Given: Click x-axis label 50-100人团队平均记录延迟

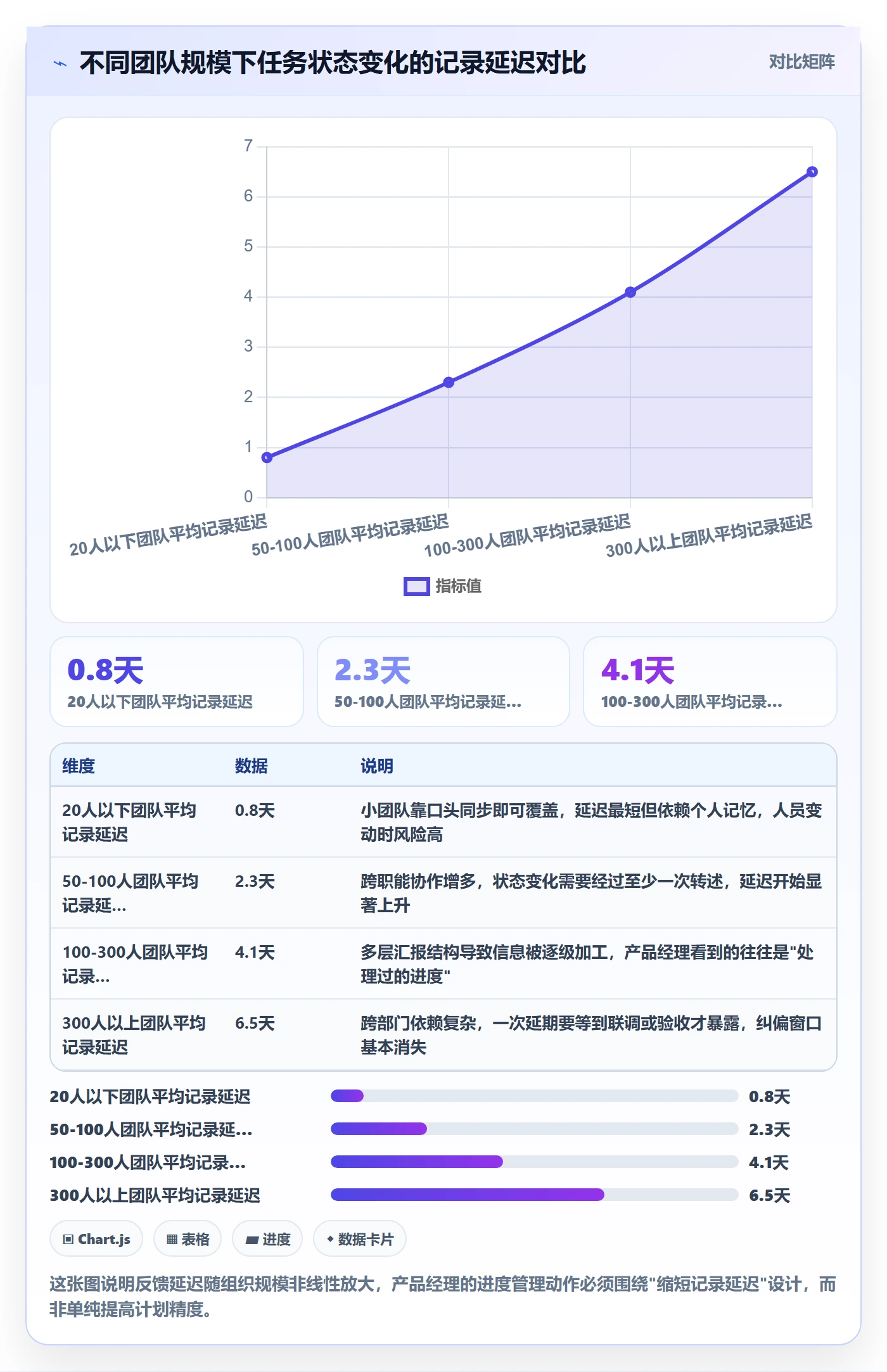Looking at the screenshot, I should (350, 535).
